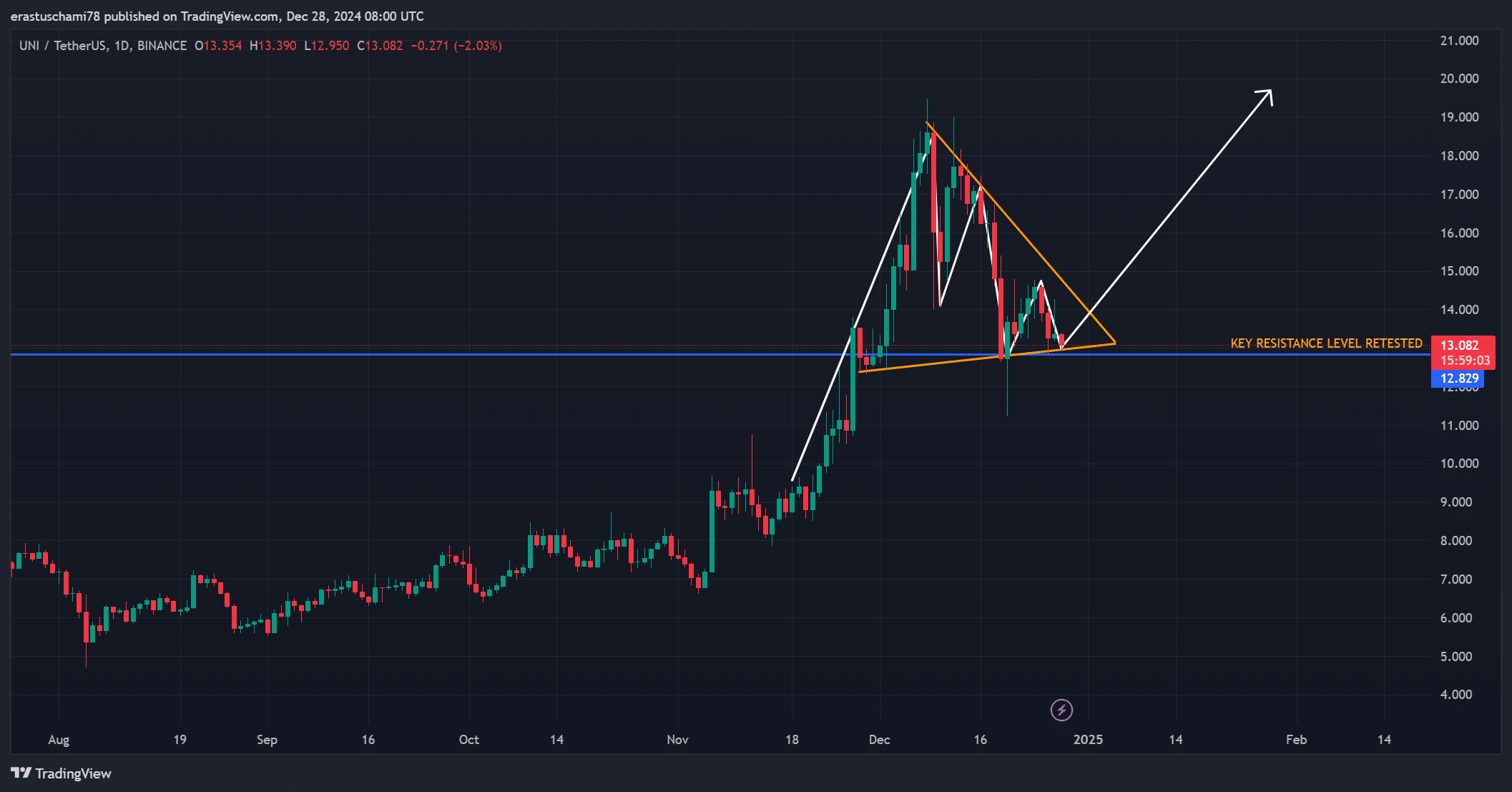Click the 15:59:03 countdown timer label
The image size is (1512, 792).
[1465, 361]
